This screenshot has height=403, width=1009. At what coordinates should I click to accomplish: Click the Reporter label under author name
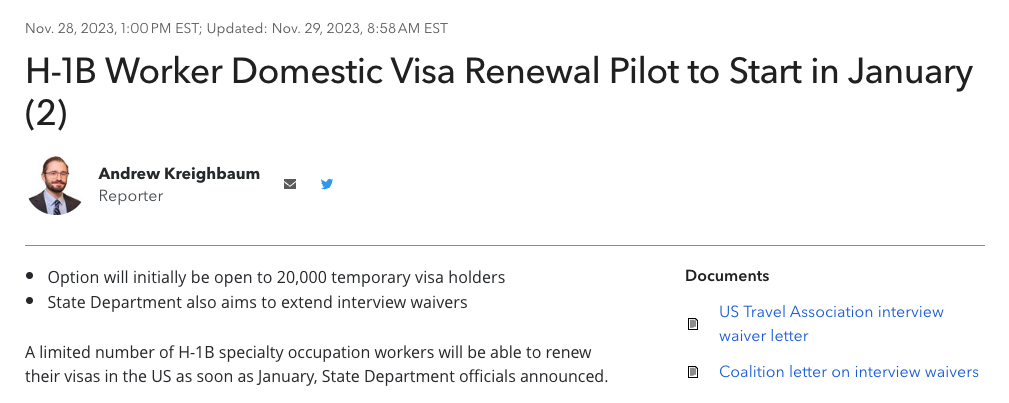coord(131,196)
